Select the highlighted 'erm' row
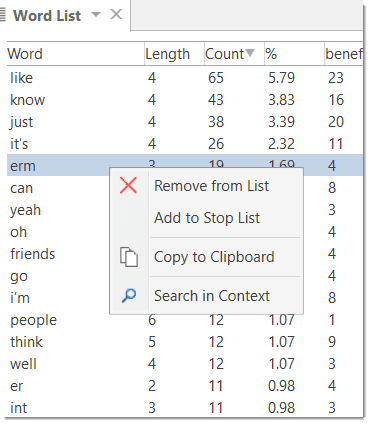This screenshot has height=424, width=370. point(185,165)
